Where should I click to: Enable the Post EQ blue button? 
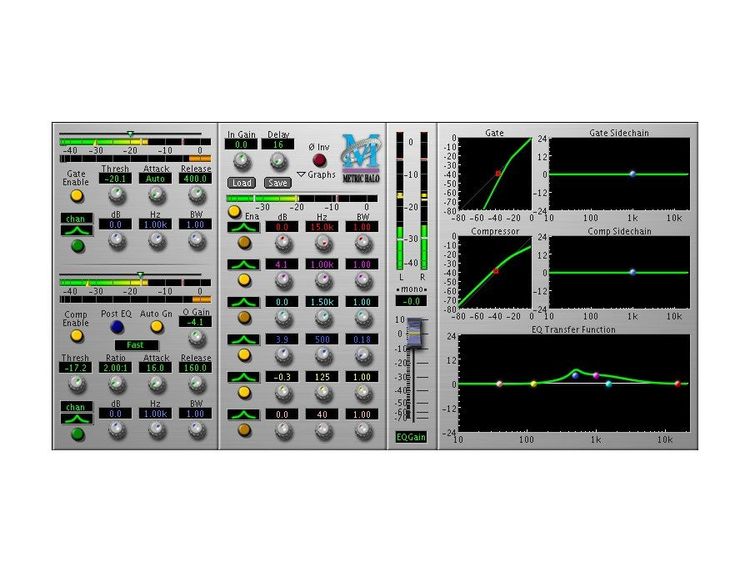point(117,327)
